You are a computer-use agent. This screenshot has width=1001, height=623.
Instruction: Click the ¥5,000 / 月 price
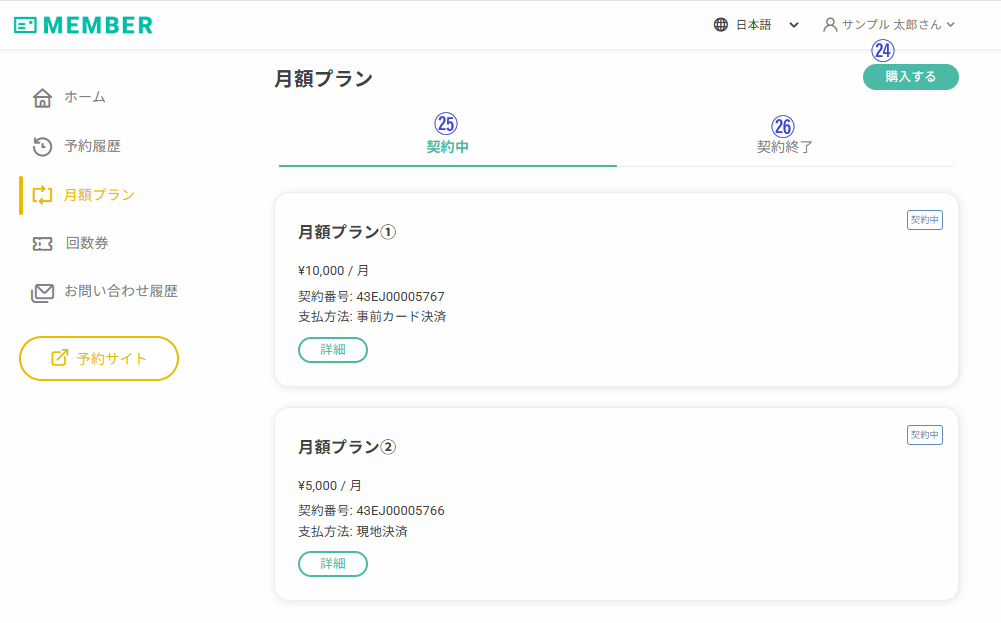[x=330, y=486]
